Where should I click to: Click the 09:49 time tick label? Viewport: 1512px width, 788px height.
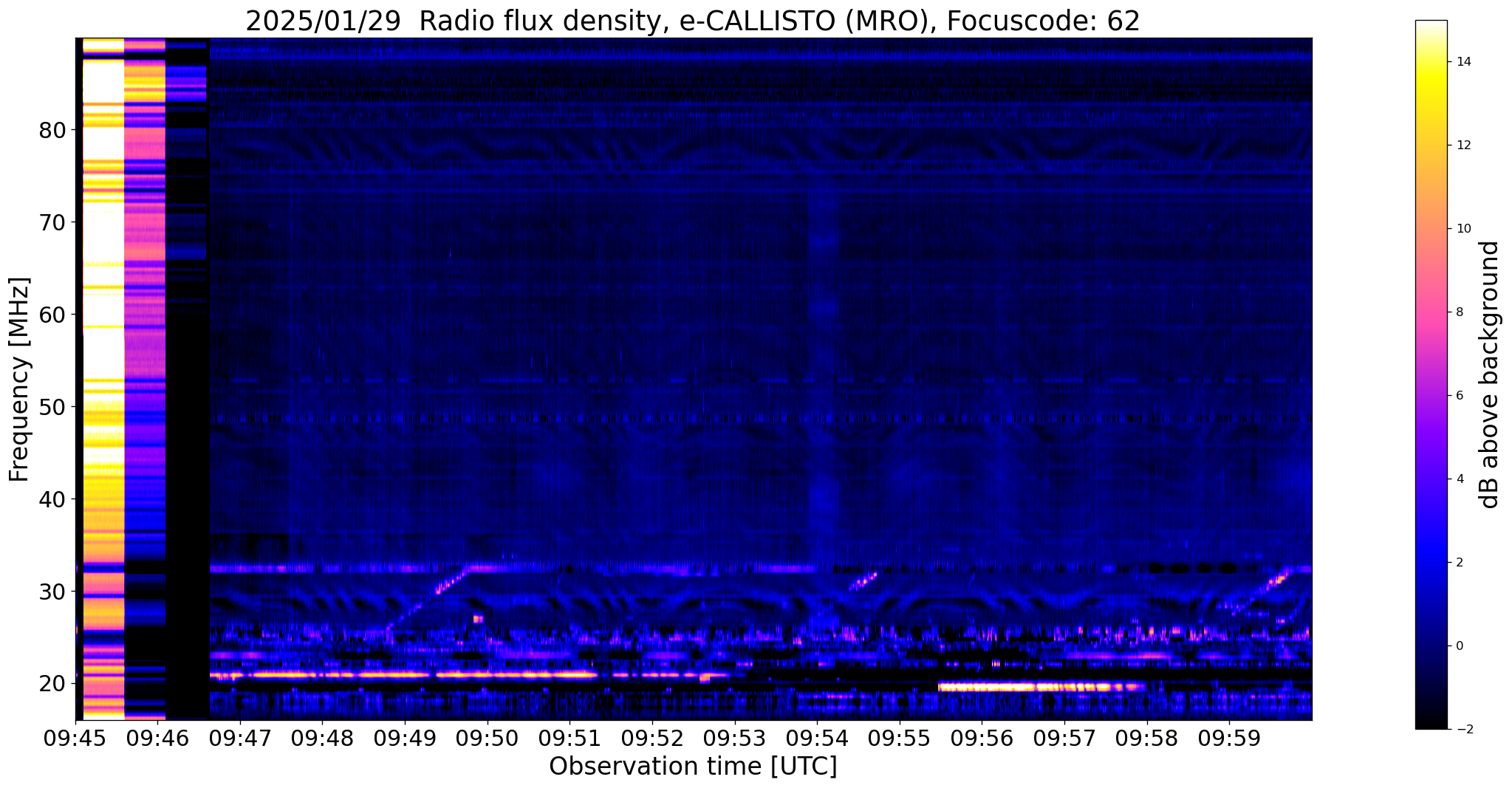tap(405, 739)
